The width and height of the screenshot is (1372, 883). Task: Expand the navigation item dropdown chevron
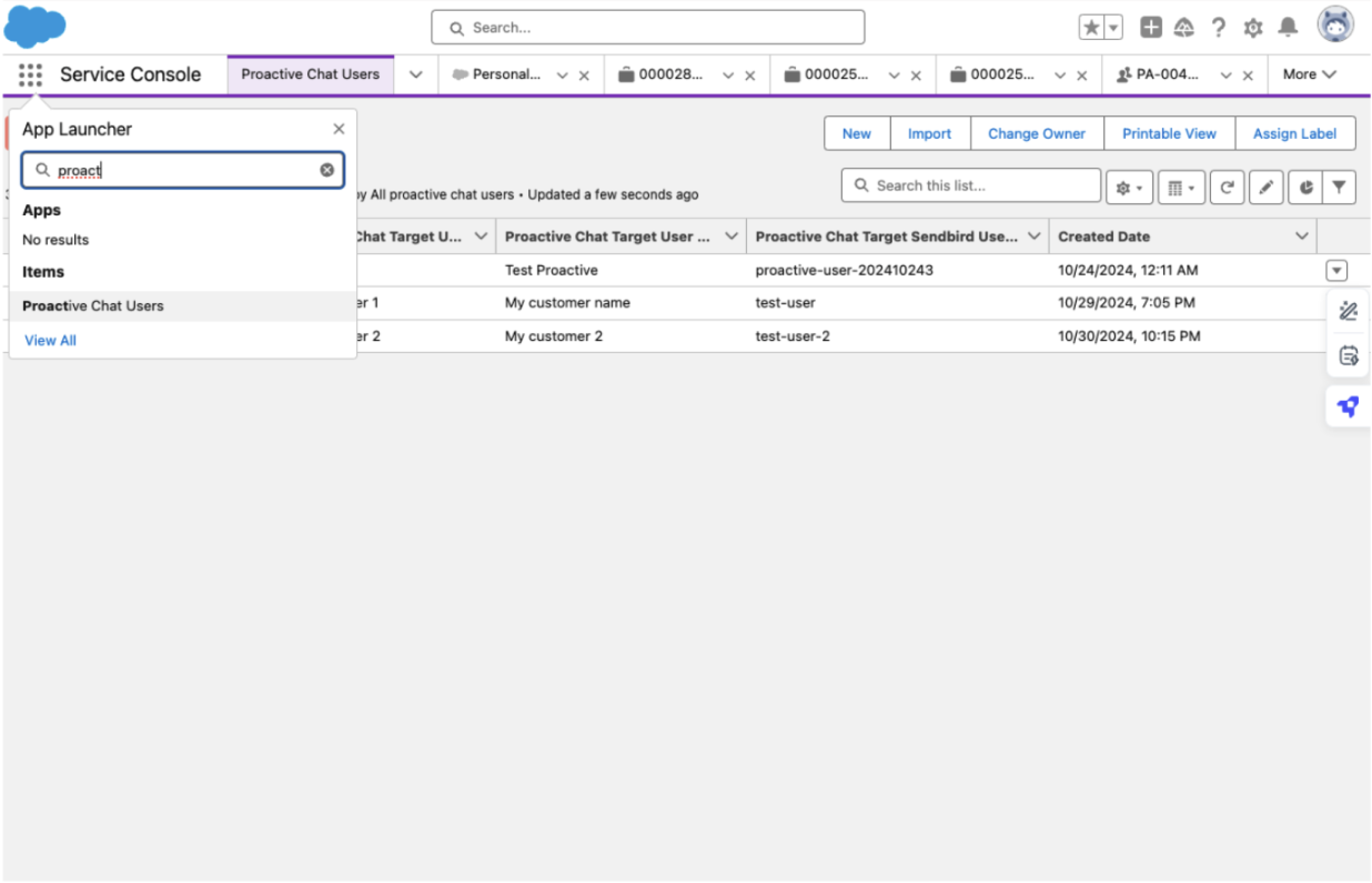(x=416, y=74)
